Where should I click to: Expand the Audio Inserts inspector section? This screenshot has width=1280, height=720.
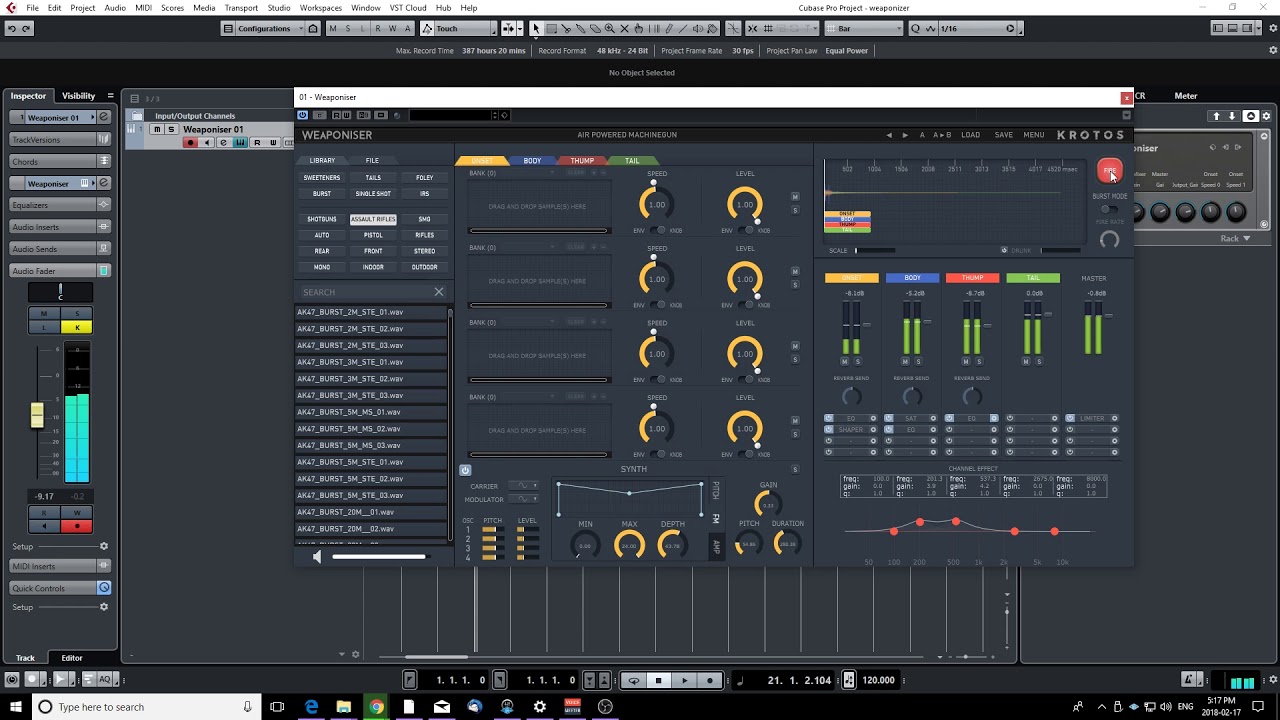[x=60, y=227]
